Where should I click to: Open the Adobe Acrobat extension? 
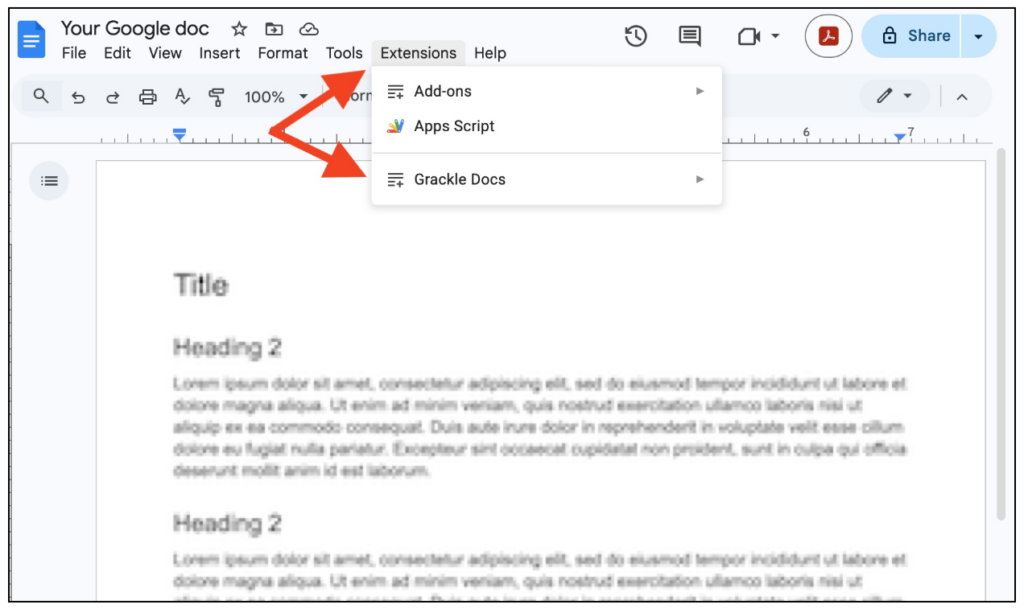click(827, 35)
